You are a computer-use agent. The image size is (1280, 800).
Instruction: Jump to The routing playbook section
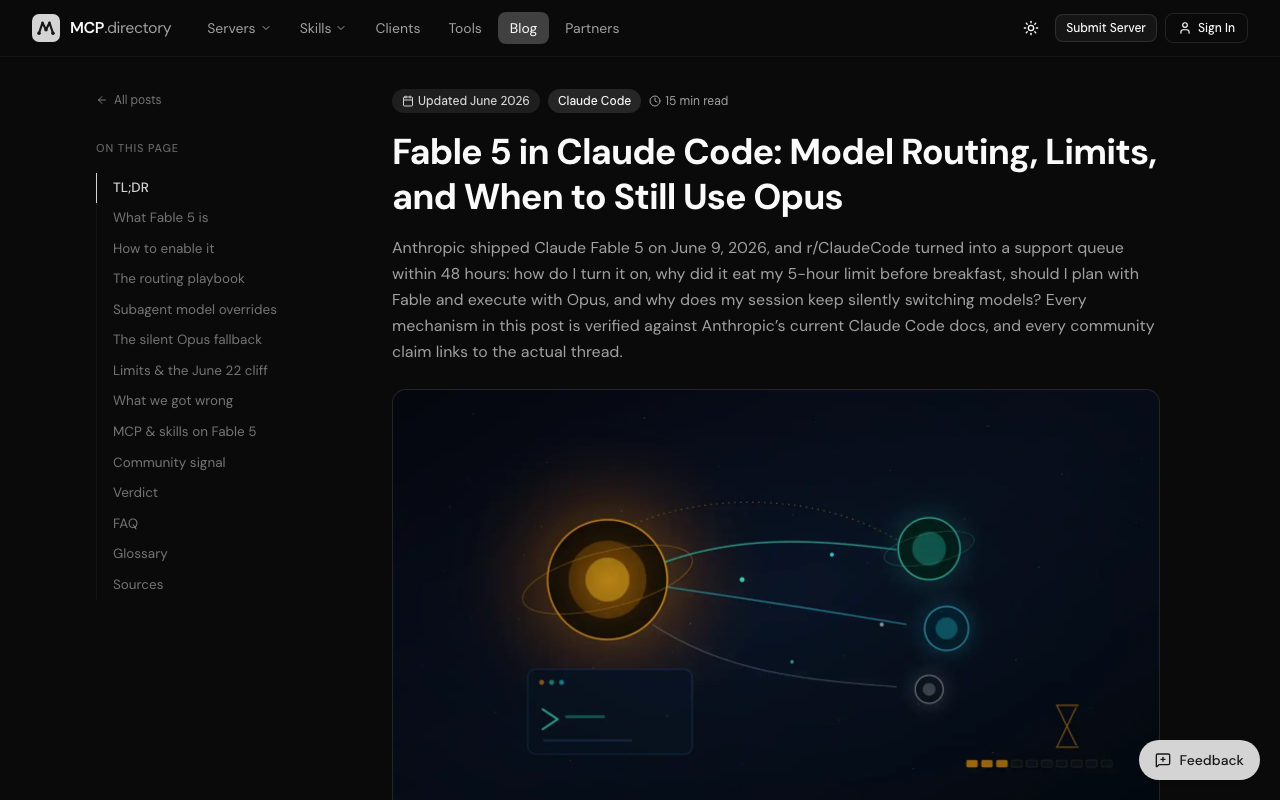coord(179,278)
